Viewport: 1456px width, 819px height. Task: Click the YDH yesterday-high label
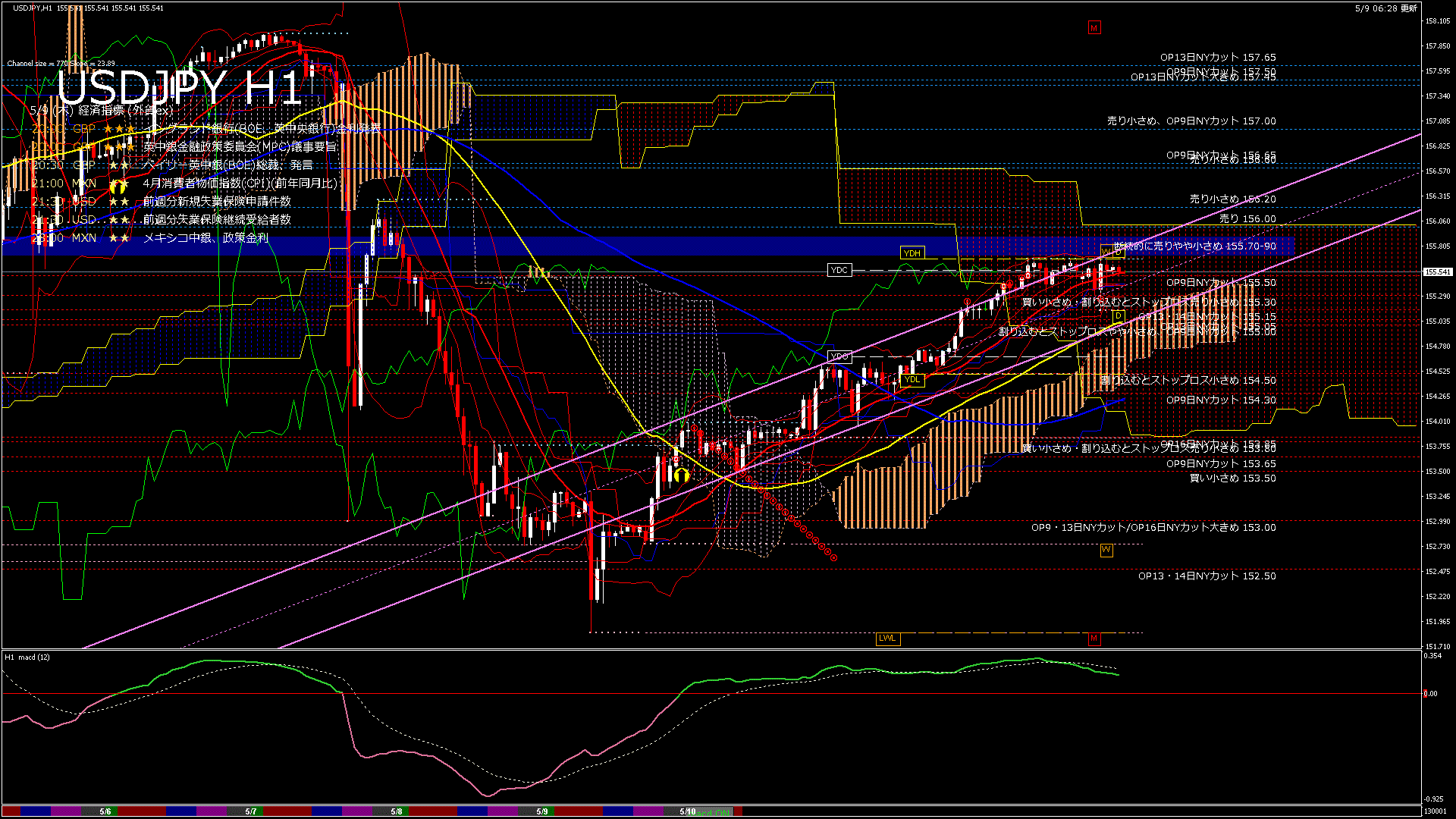[912, 253]
